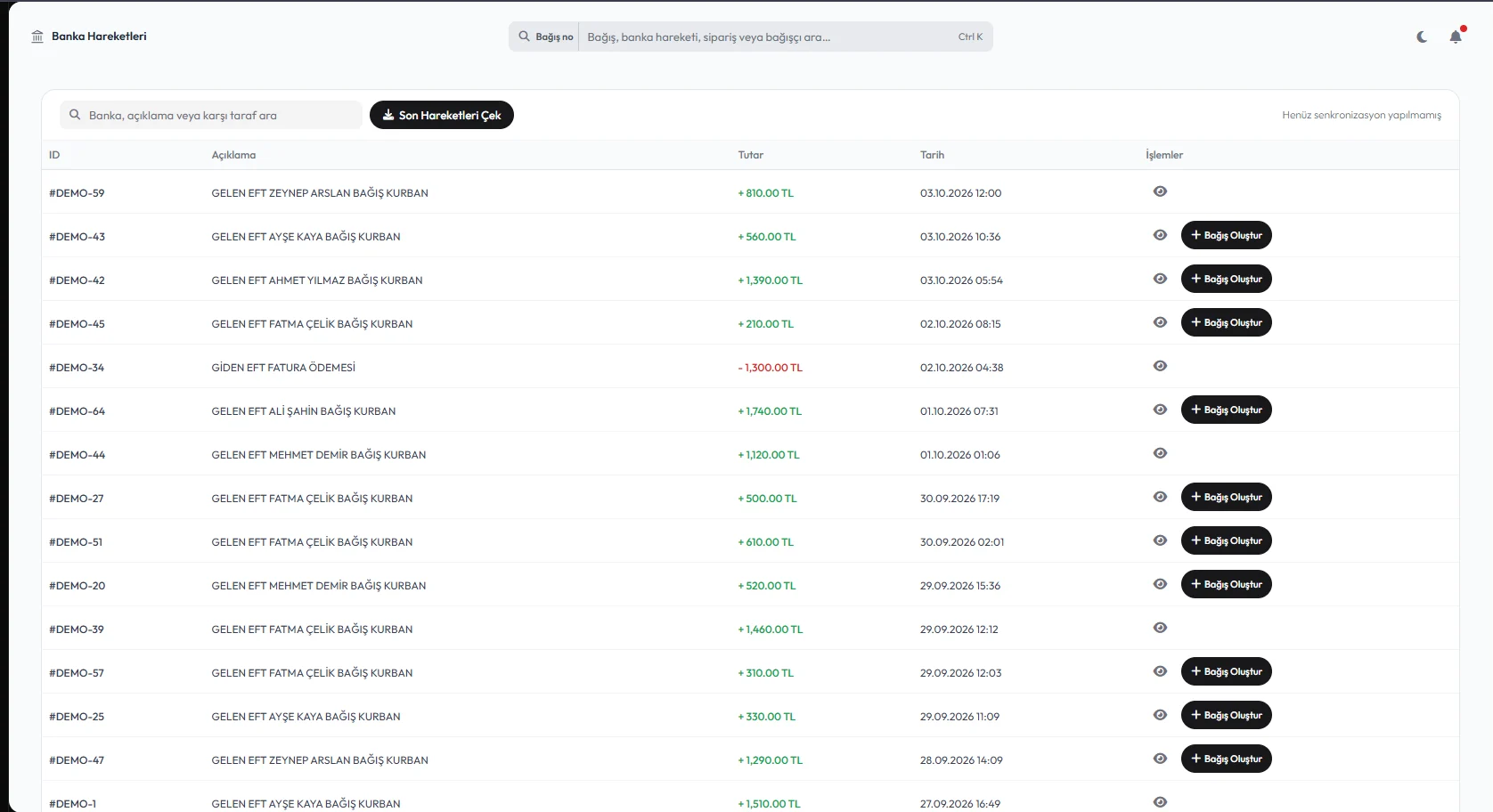The width and height of the screenshot is (1493, 812).
Task: Click the Açıklama column header
Action: click(x=233, y=155)
